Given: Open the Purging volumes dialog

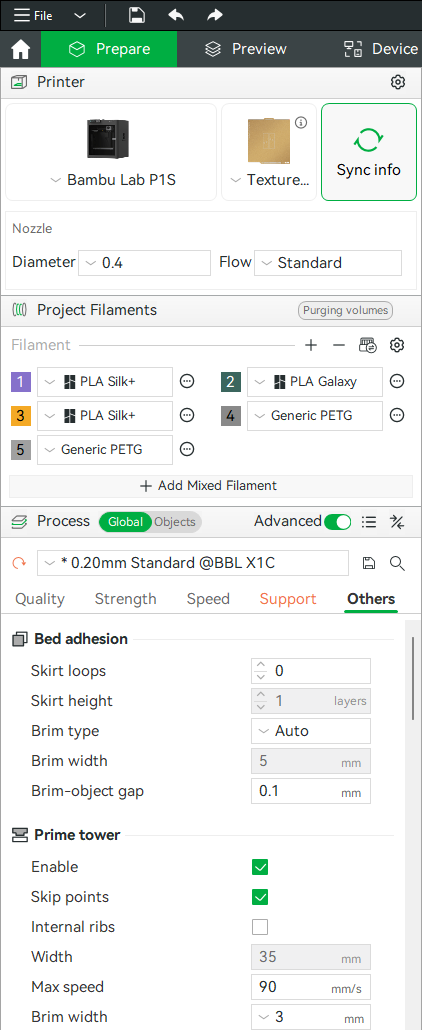Looking at the screenshot, I should [x=345, y=310].
